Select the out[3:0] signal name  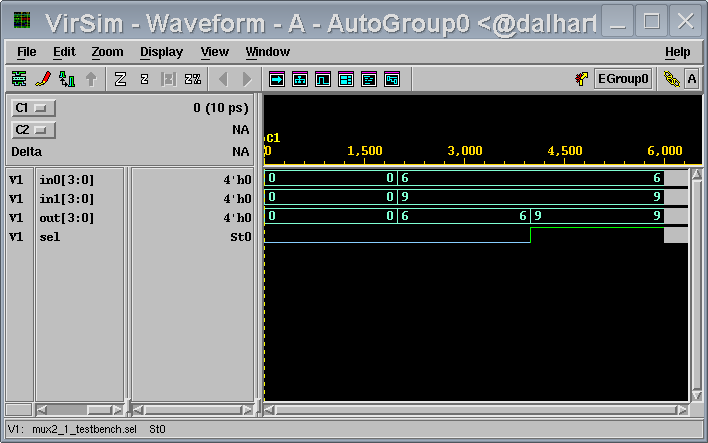click(x=67, y=217)
